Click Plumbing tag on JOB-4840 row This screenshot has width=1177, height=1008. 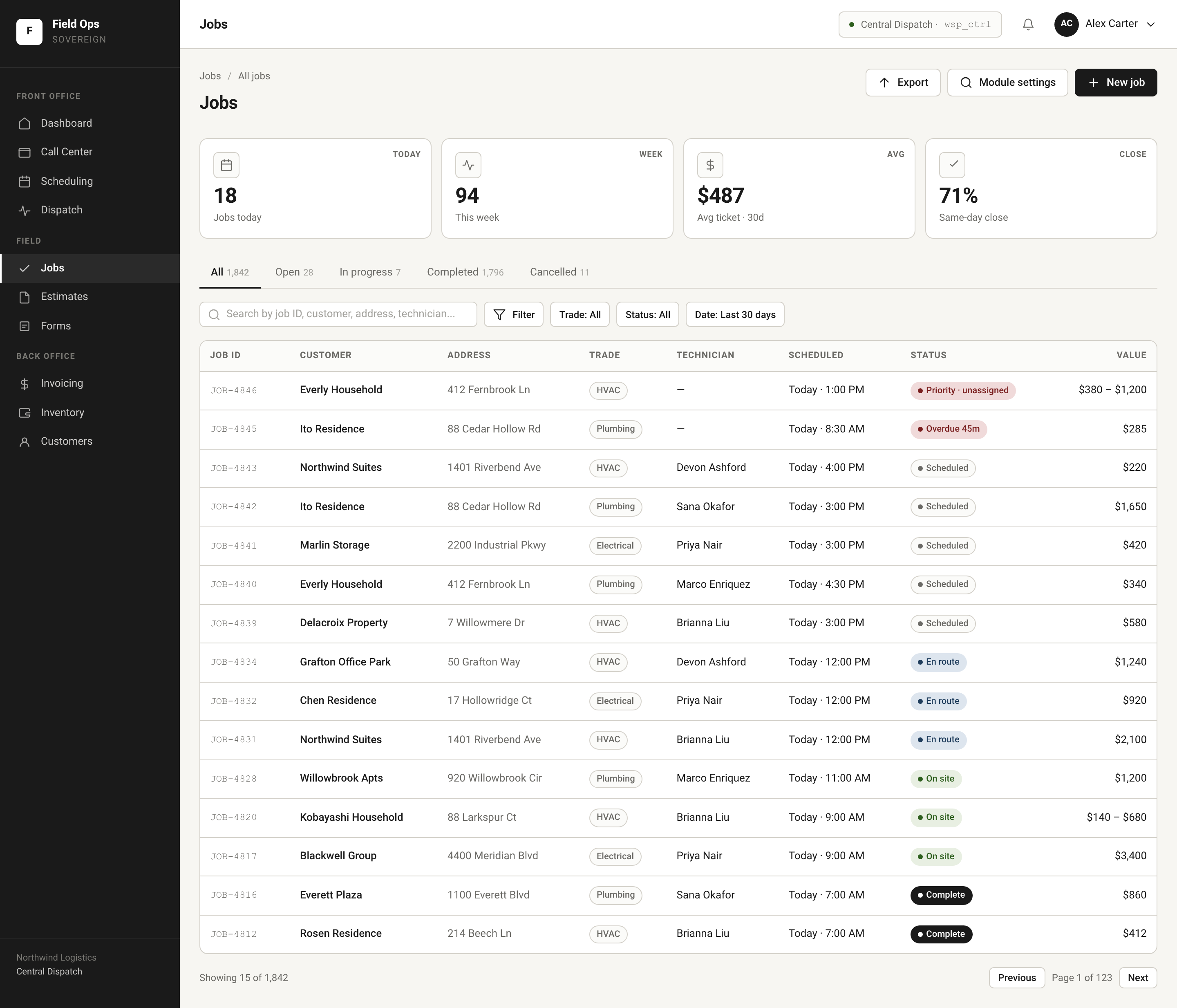pyautogui.click(x=615, y=584)
